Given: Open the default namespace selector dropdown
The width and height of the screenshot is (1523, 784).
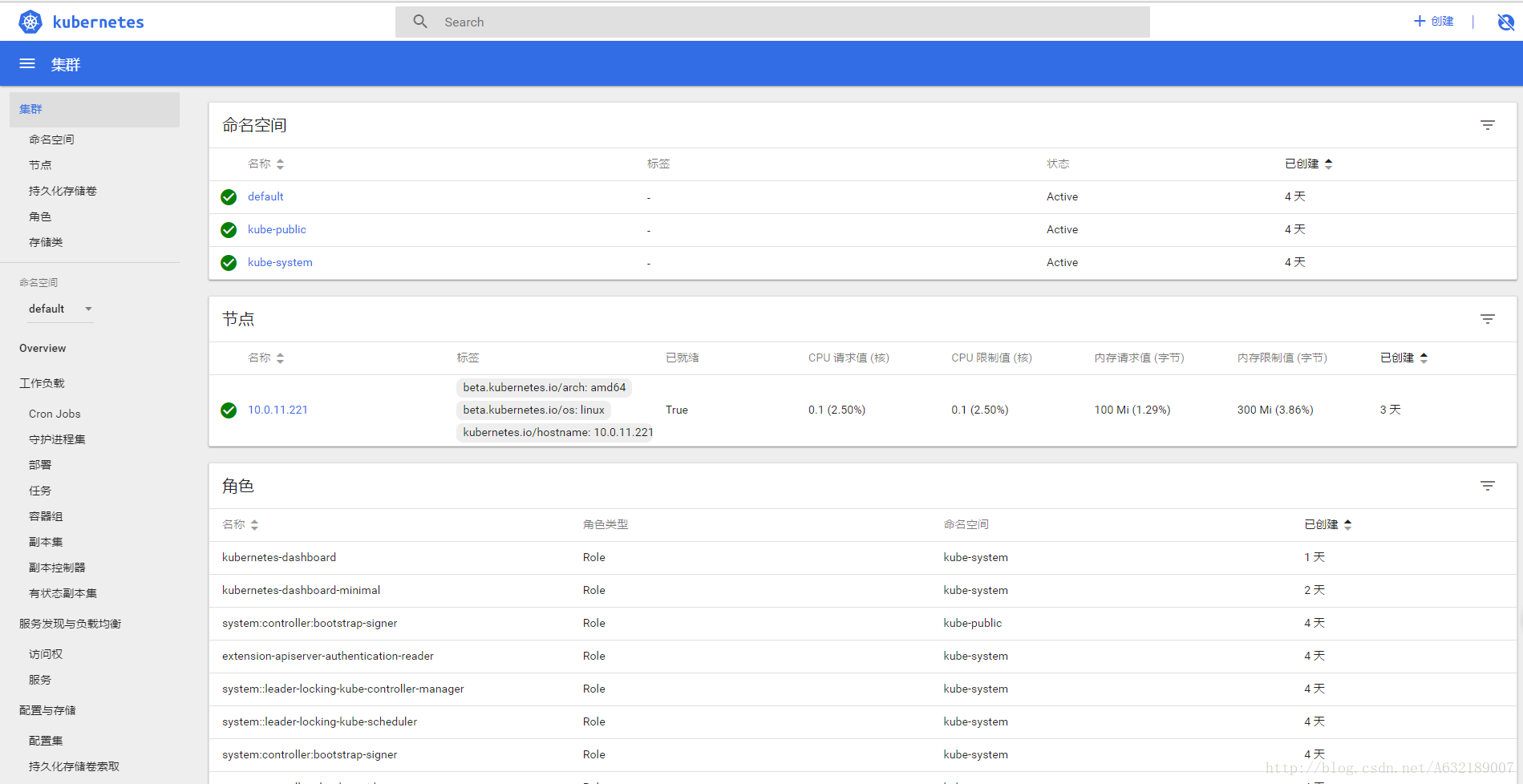Looking at the screenshot, I should click(61, 309).
